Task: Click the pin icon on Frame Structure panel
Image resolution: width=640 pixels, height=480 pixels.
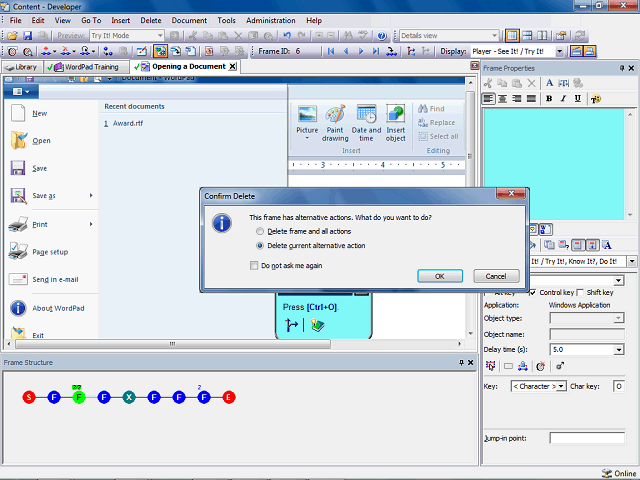Action: coord(461,362)
